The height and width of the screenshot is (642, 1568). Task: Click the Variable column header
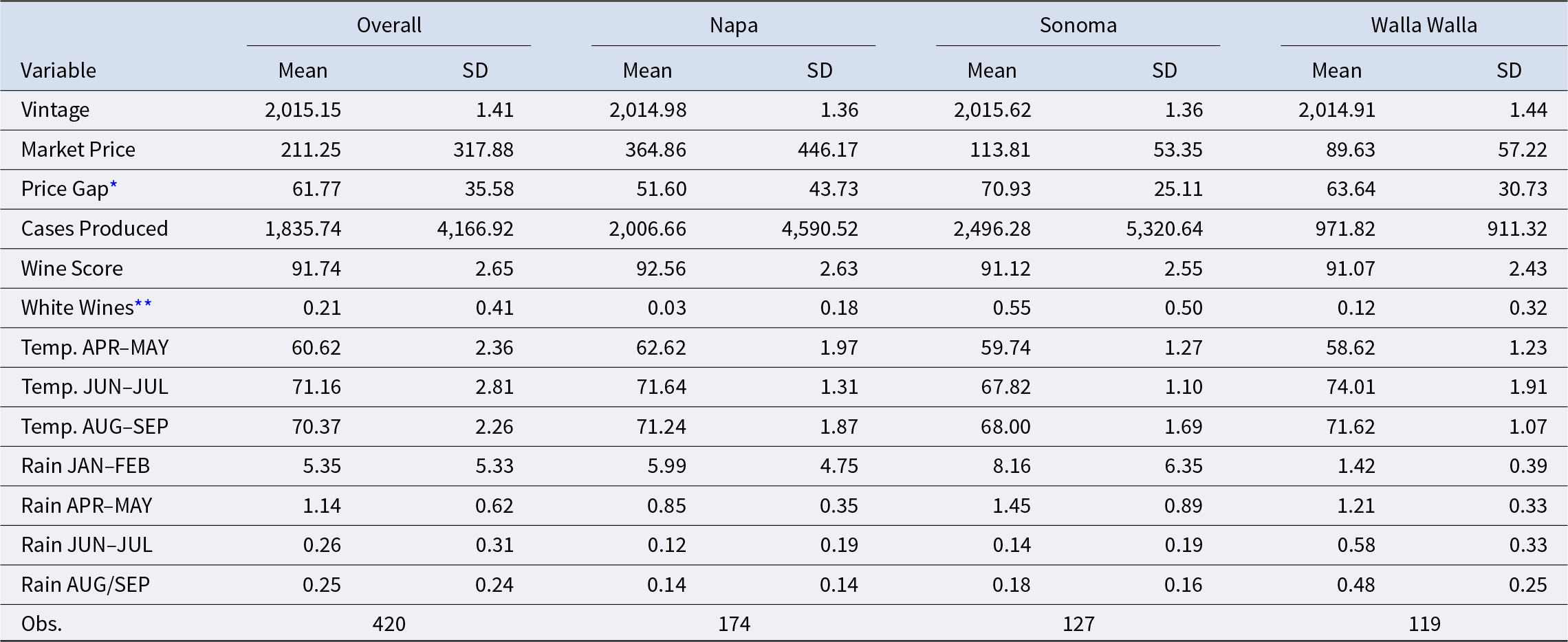click(x=58, y=70)
